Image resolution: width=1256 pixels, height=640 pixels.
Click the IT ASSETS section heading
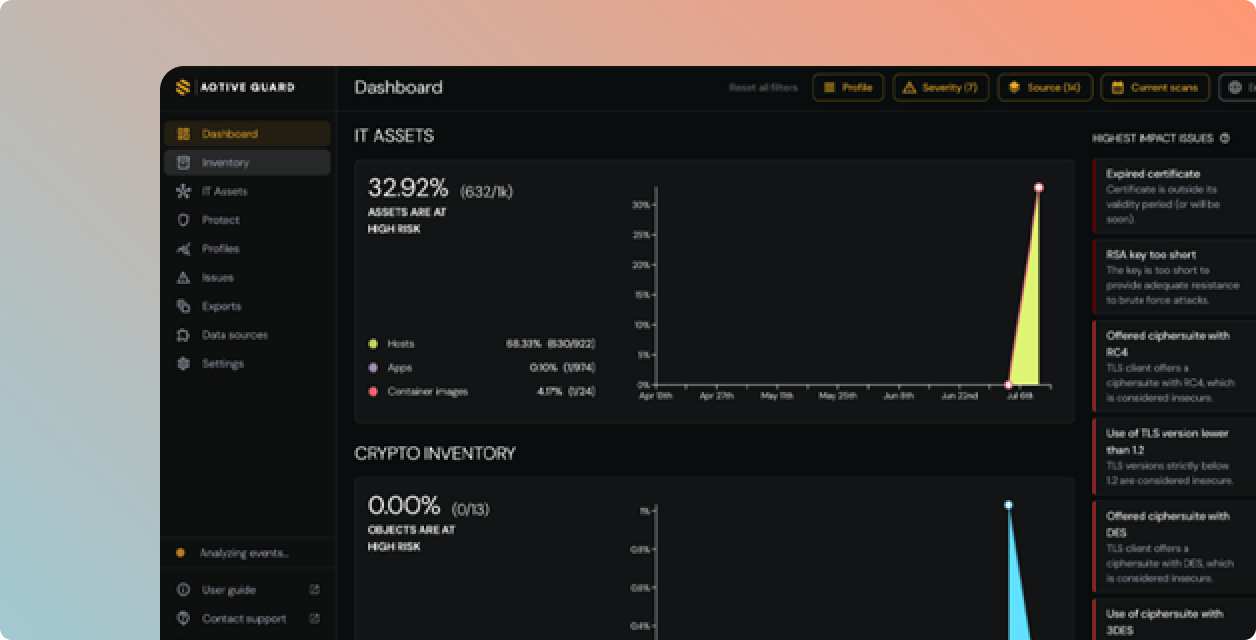pyautogui.click(x=394, y=136)
